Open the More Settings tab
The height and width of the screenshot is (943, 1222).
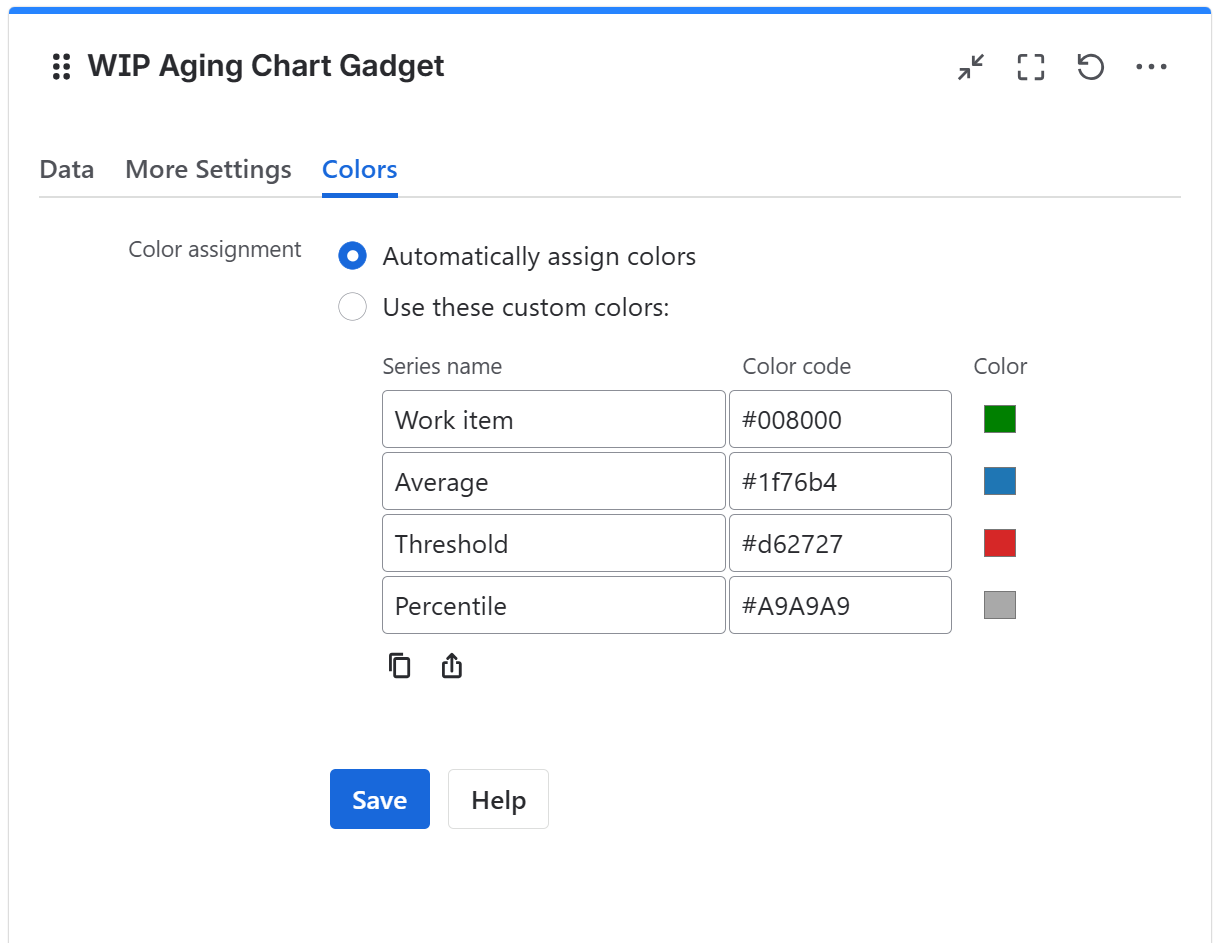click(x=208, y=170)
